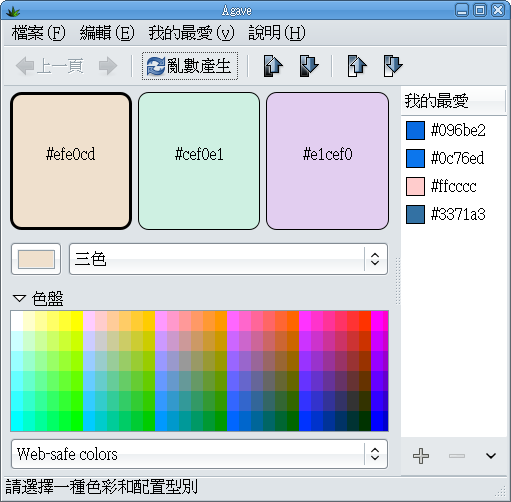Click the white-square up-arrow toolbar icon
Viewport: 511px width, 502px height.
click(357, 66)
